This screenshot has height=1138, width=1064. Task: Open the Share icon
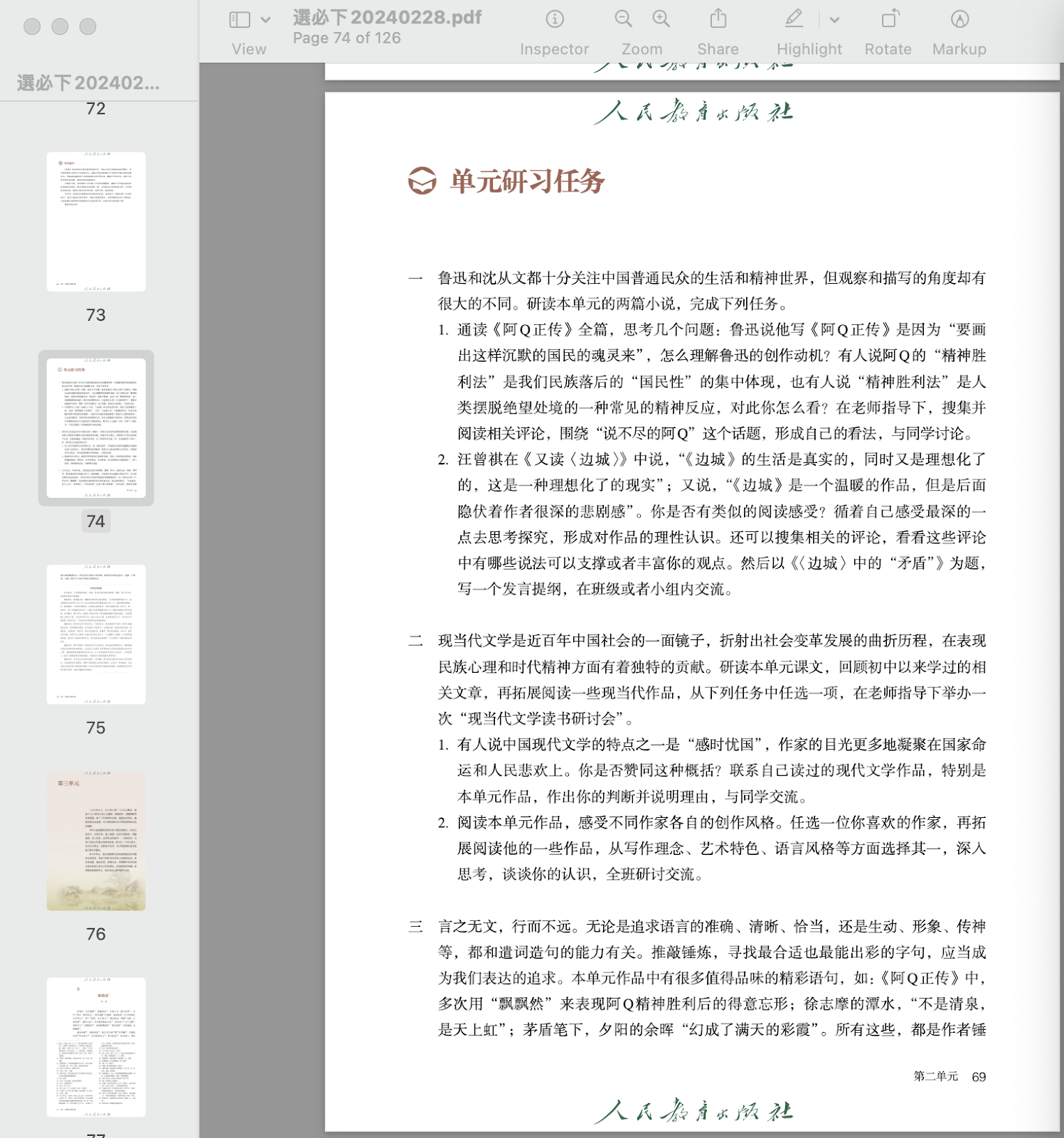click(718, 19)
